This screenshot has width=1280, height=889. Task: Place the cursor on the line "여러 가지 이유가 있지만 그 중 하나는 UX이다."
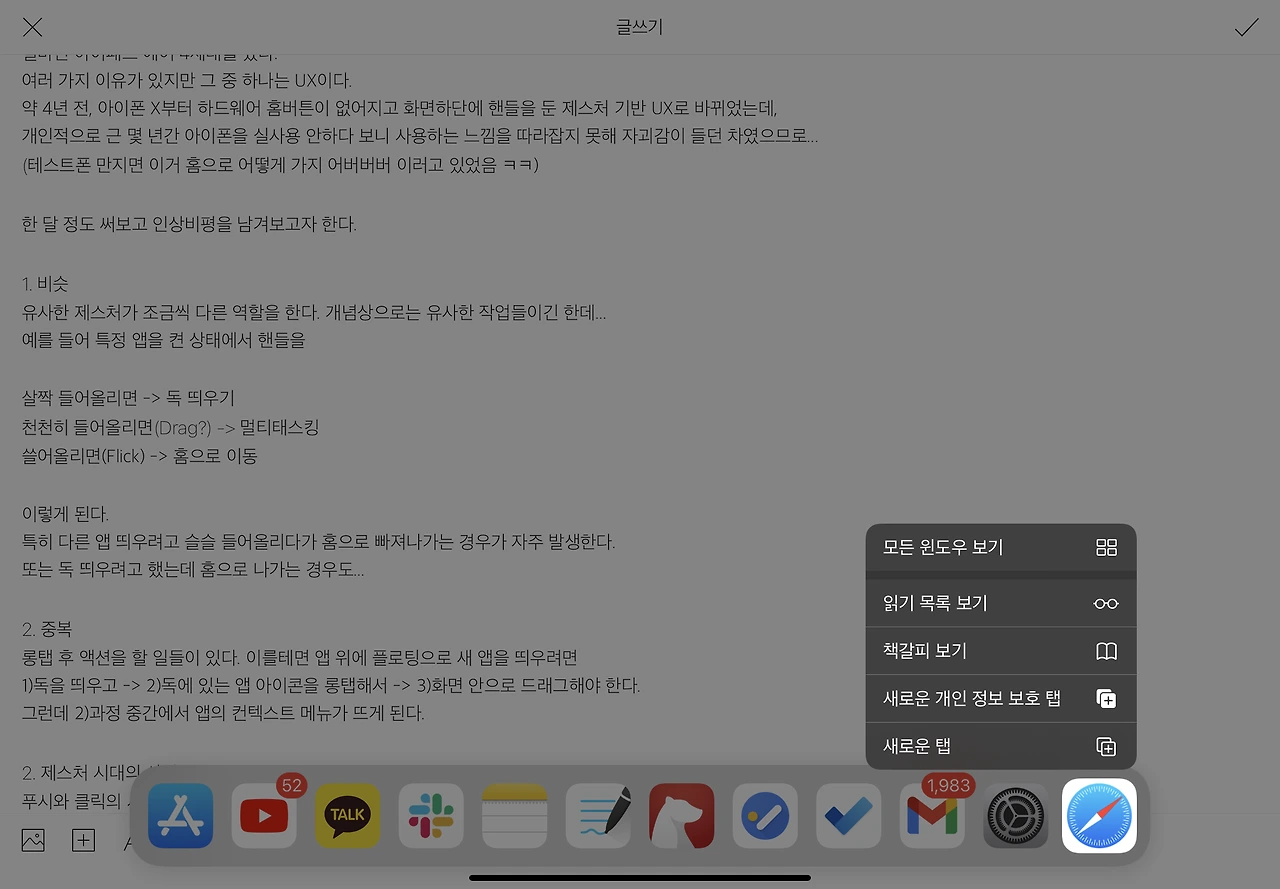pos(187,80)
